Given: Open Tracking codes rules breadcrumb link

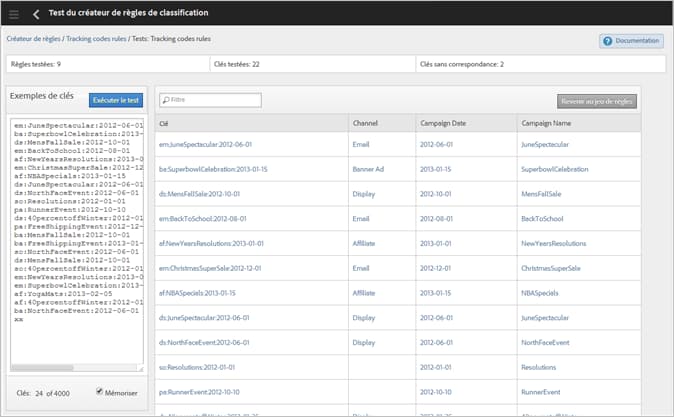Looking at the screenshot, I should click(x=96, y=39).
